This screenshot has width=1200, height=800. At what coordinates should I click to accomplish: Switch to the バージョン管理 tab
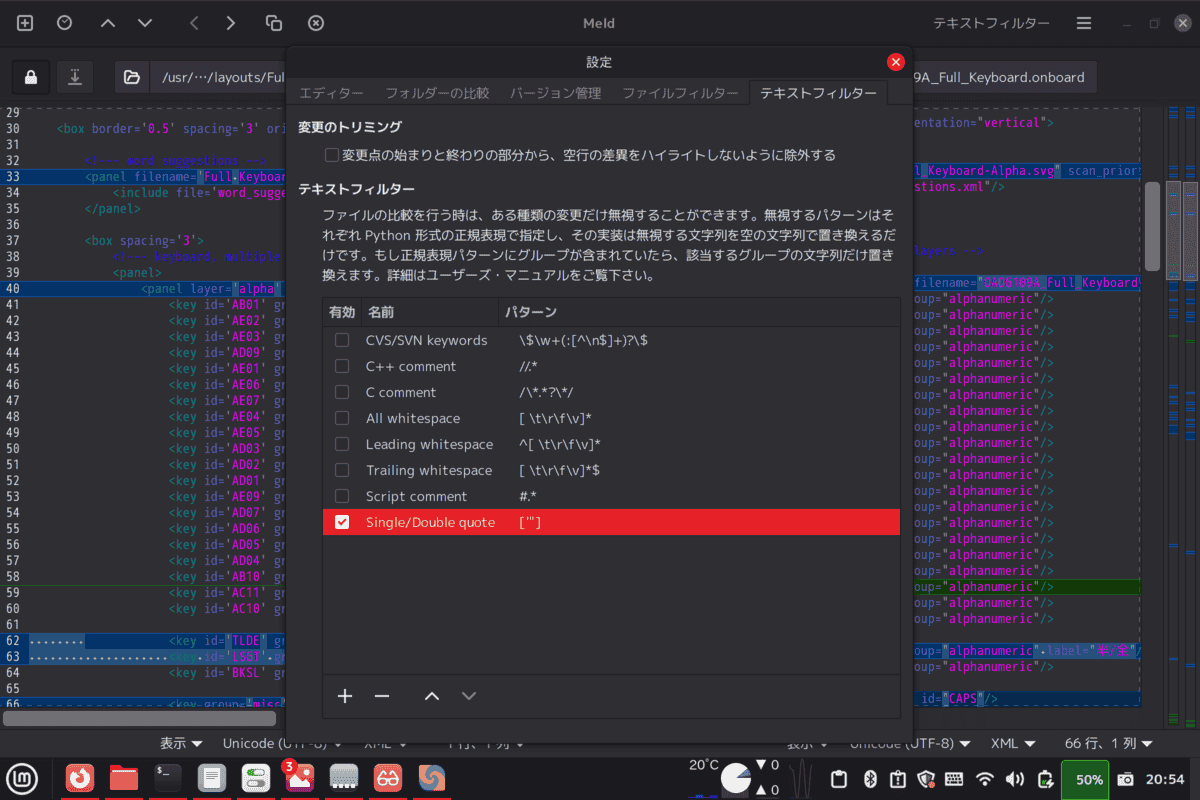click(555, 93)
